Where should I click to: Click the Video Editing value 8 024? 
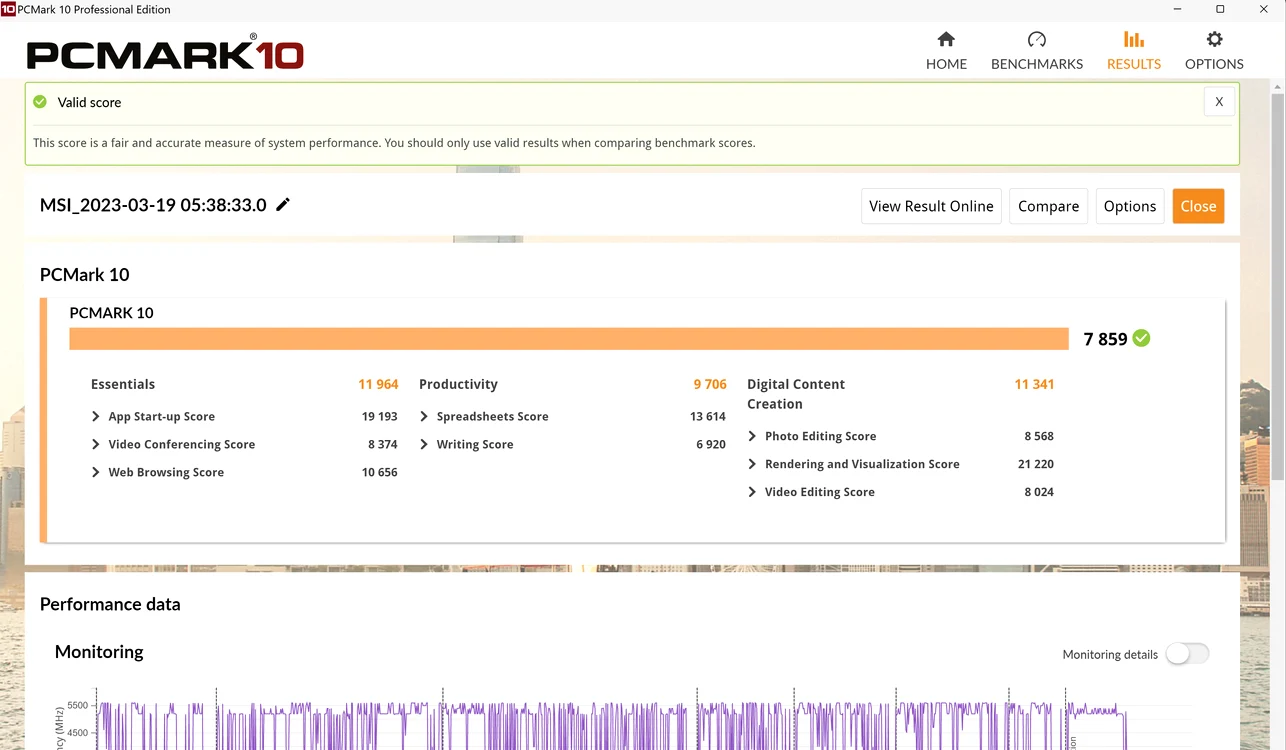pos(1039,492)
